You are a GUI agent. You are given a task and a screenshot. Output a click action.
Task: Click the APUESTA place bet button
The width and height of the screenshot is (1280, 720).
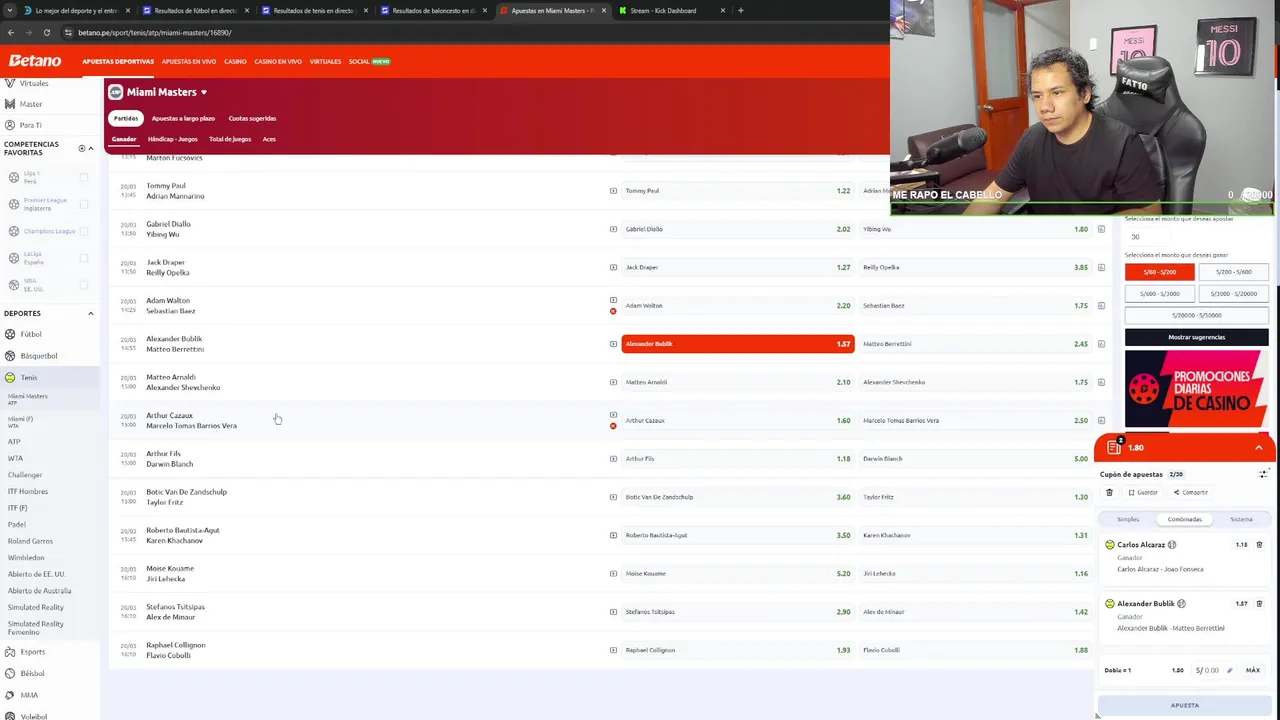(1184, 705)
